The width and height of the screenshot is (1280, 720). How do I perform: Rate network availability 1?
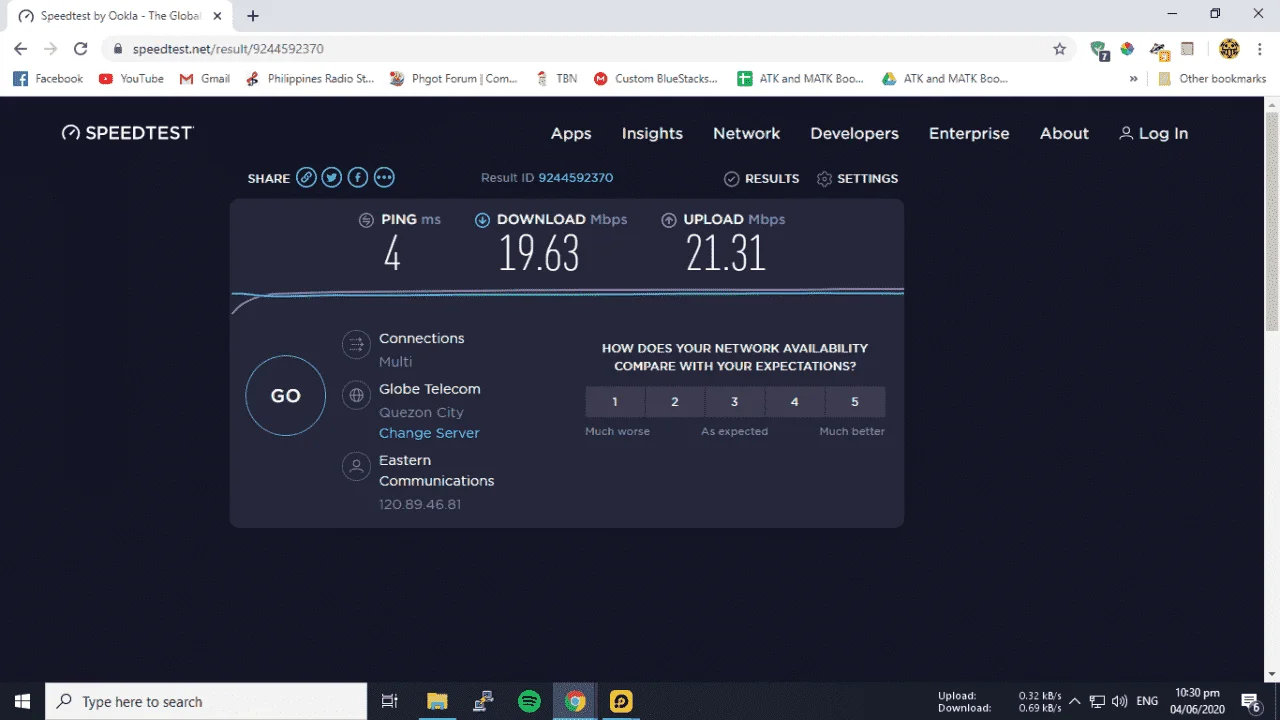(615, 402)
